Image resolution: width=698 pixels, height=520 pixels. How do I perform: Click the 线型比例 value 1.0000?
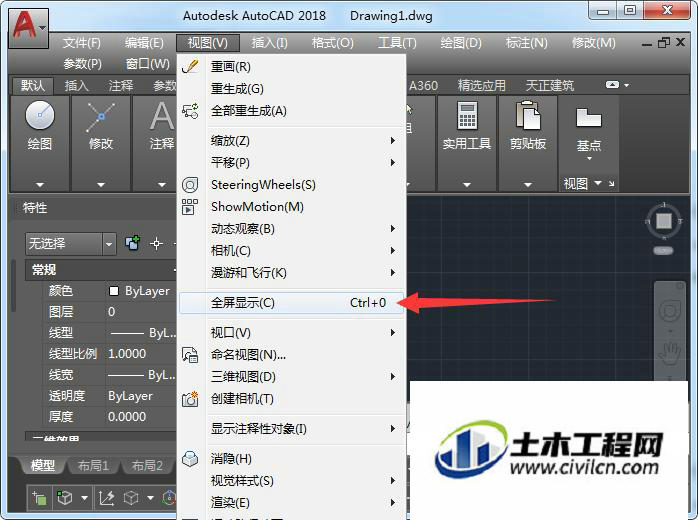127,354
